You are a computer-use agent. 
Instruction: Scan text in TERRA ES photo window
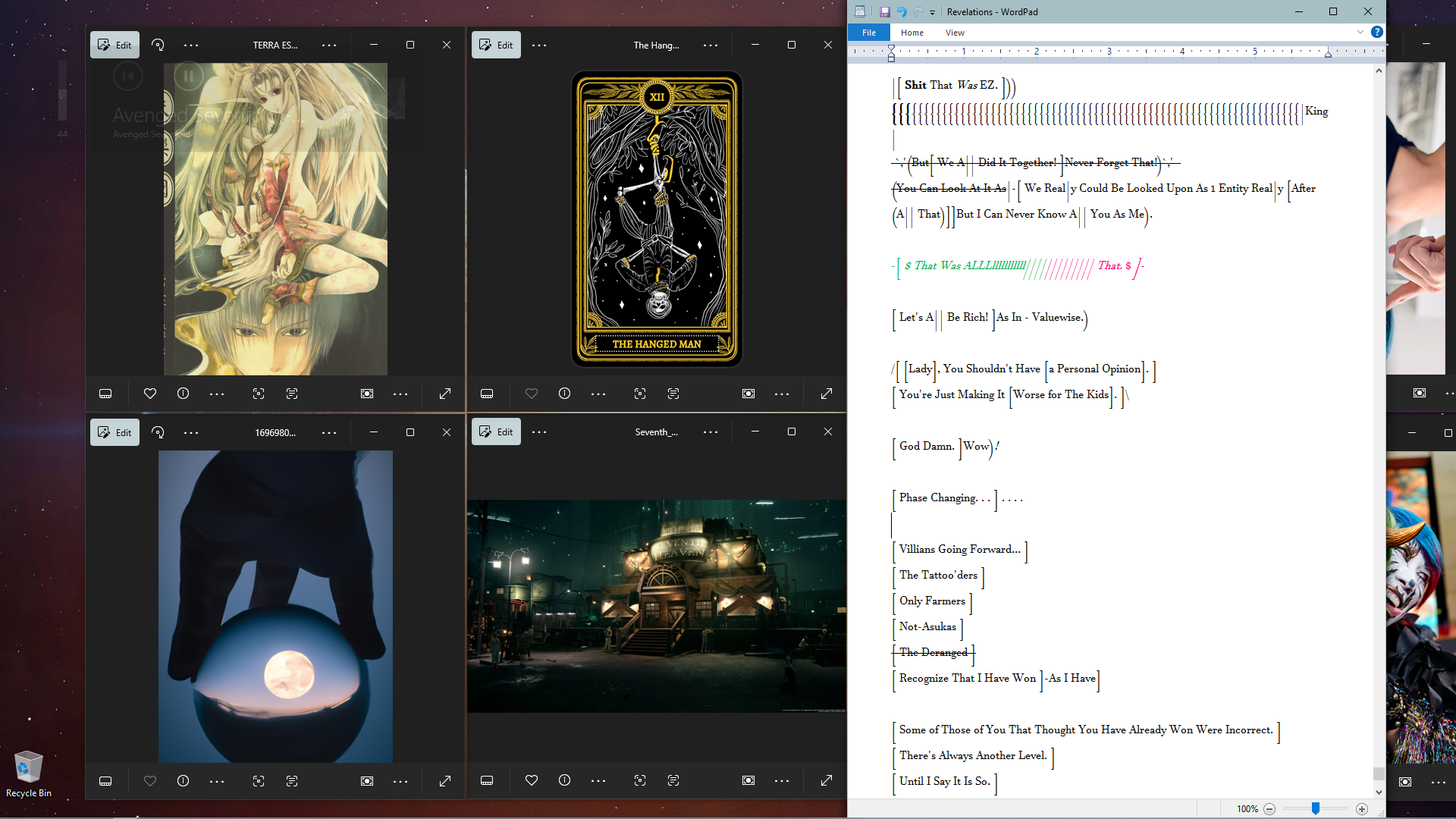pos(292,394)
